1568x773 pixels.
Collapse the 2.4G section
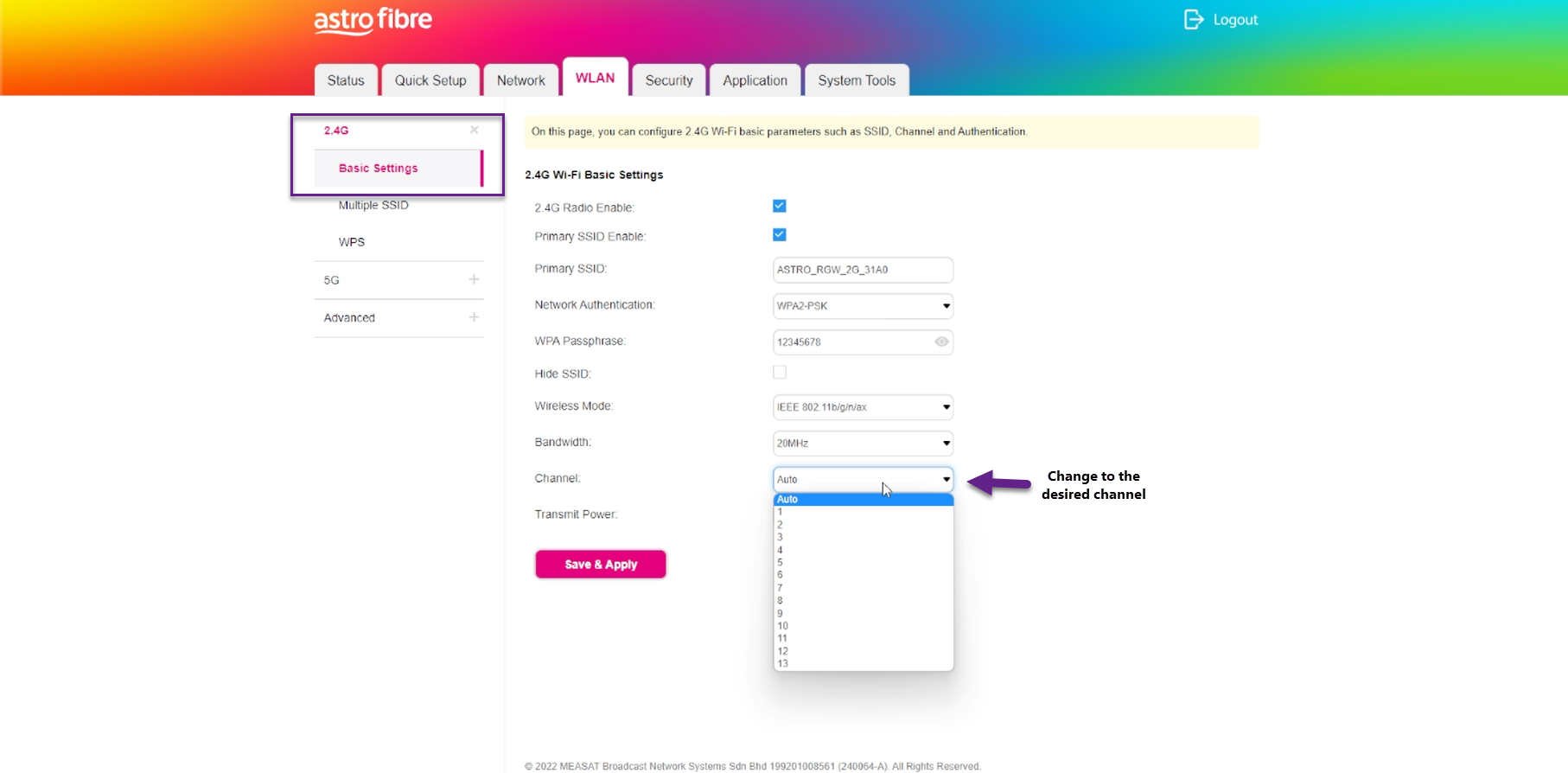[x=474, y=131]
